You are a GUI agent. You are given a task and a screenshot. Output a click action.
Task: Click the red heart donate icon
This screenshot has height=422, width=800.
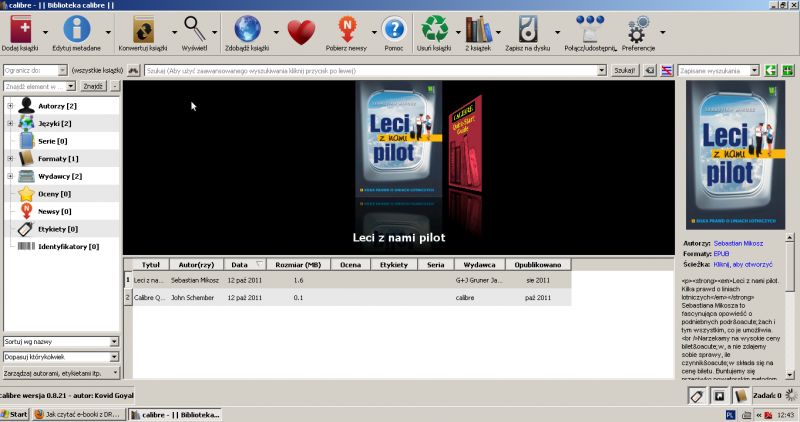[x=301, y=32]
